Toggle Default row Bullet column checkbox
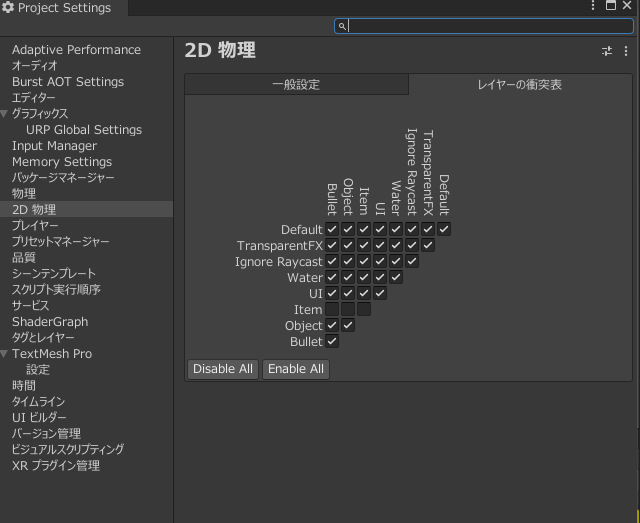The image size is (640, 523). pyautogui.click(x=332, y=229)
